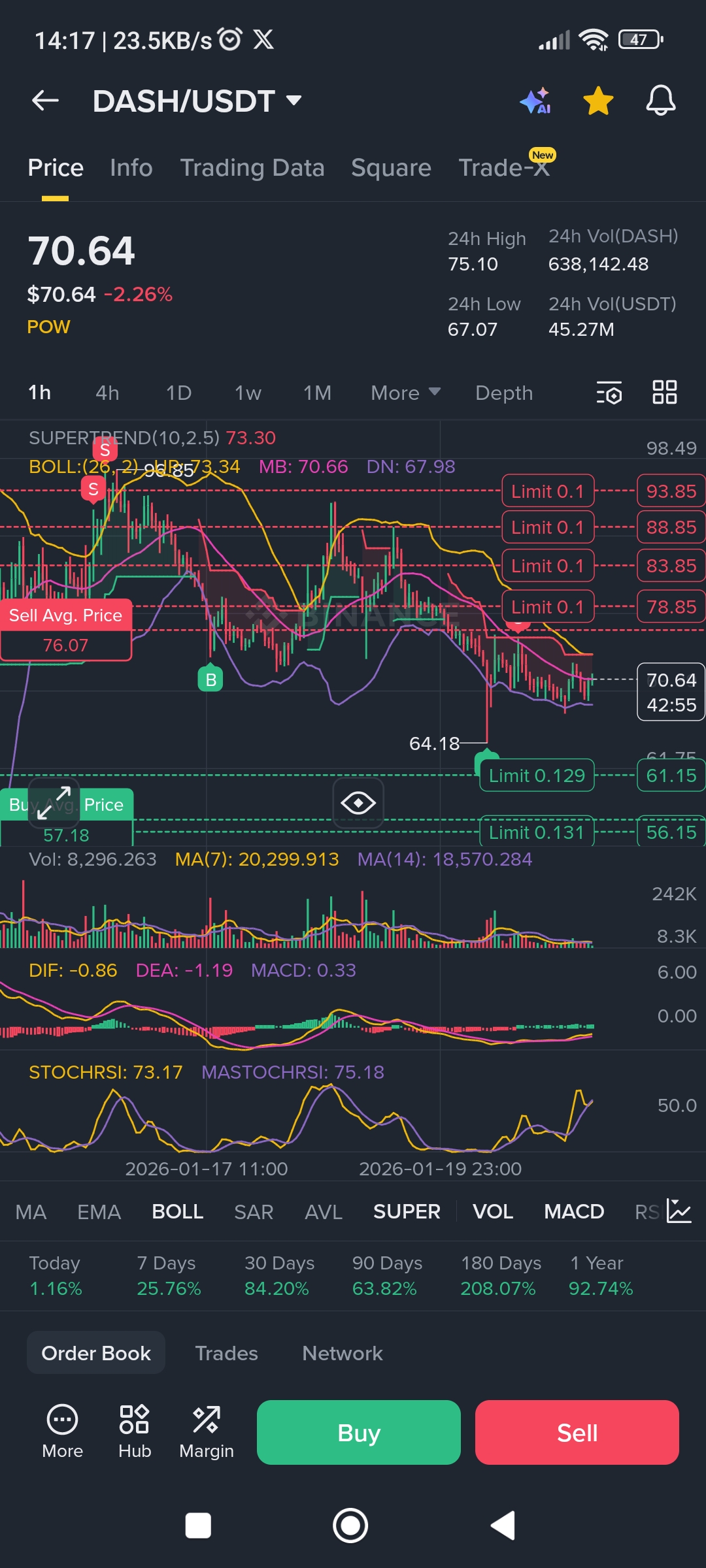
Task: Toggle the favorite star icon
Action: (x=598, y=101)
